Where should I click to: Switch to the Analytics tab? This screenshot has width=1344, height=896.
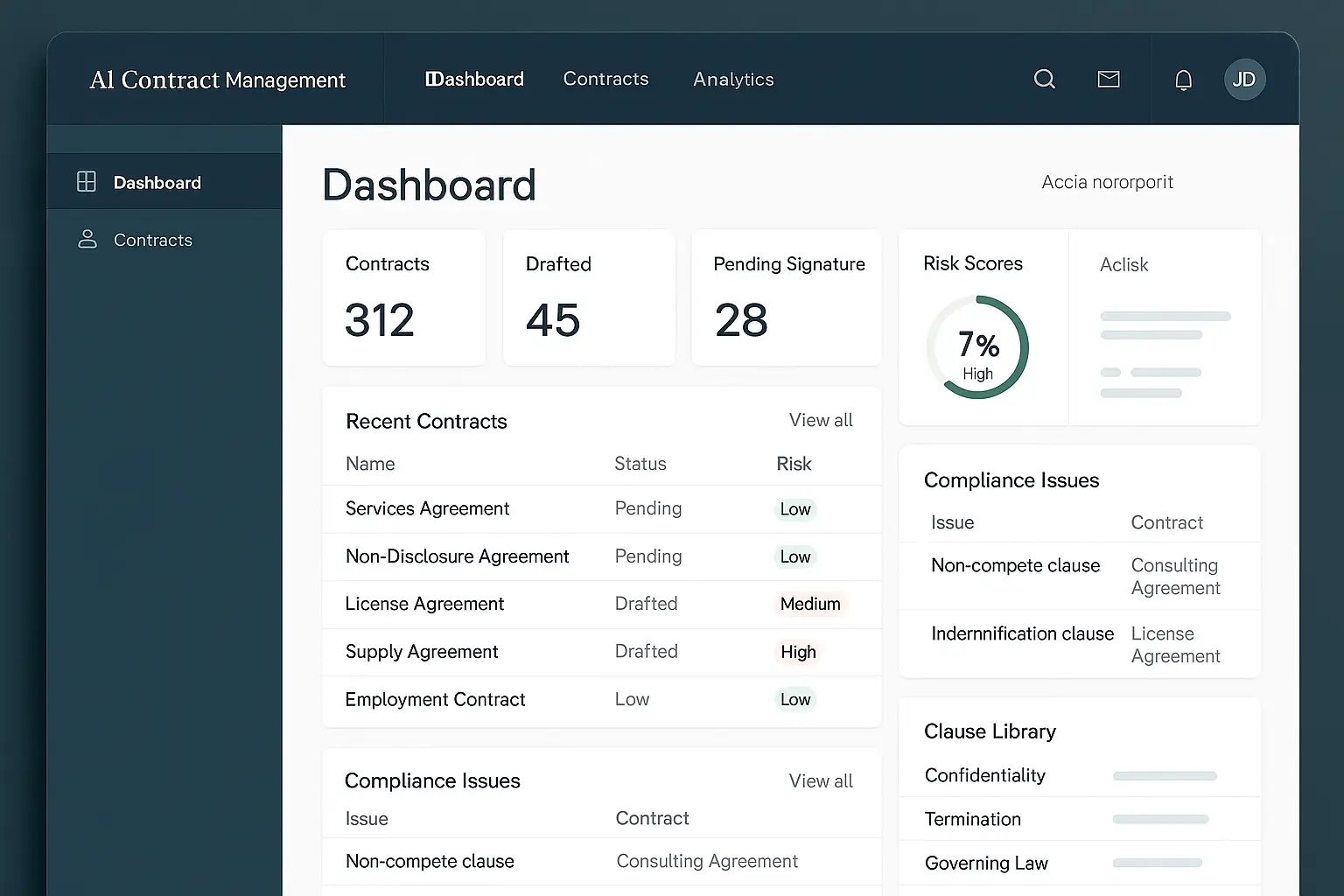(x=733, y=80)
